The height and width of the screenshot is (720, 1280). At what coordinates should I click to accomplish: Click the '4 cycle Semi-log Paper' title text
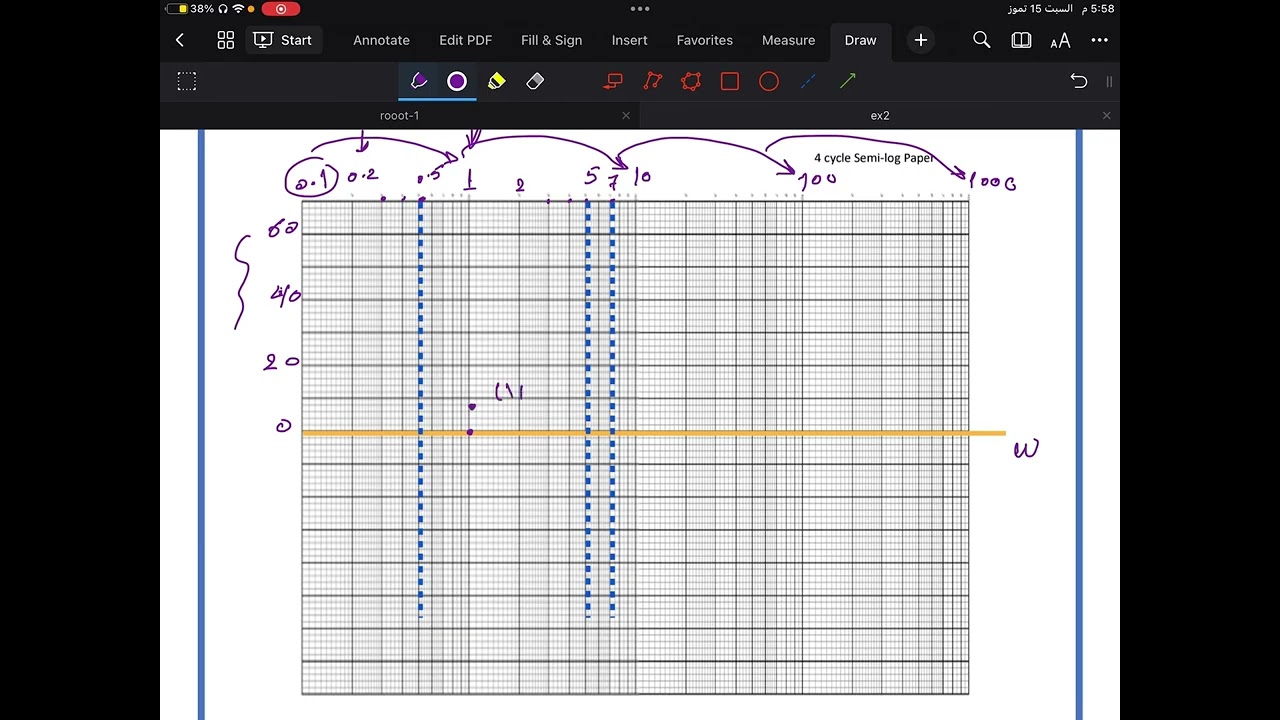point(873,158)
